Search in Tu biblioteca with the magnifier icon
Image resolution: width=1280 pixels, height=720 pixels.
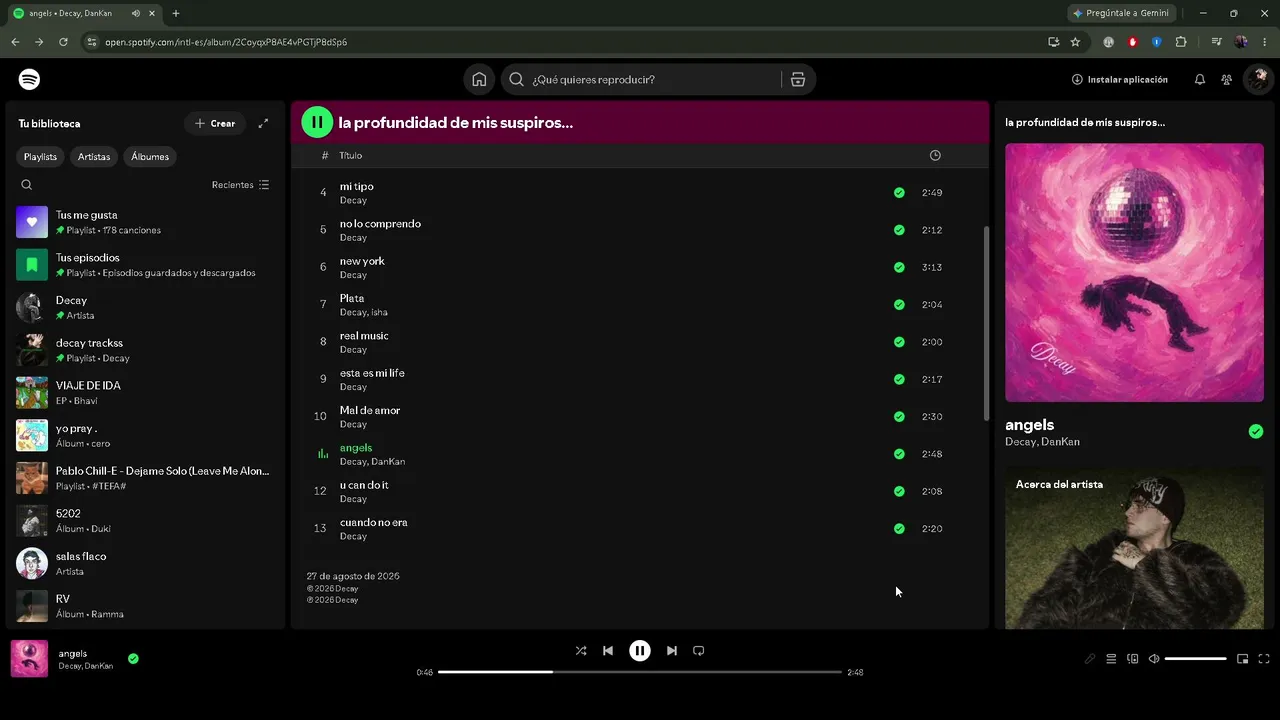tap(27, 185)
